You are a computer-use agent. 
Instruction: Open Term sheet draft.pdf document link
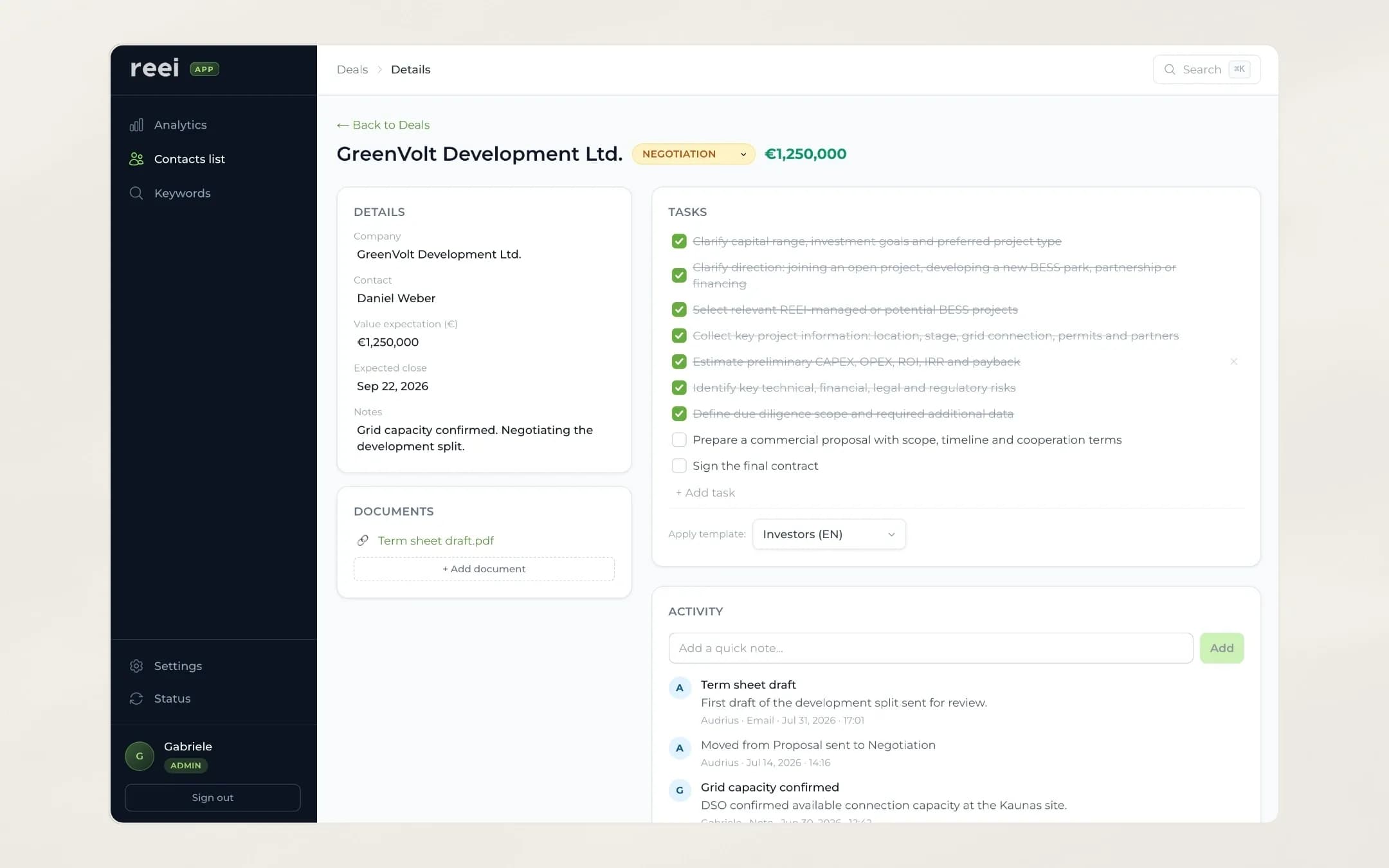[436, 541]
